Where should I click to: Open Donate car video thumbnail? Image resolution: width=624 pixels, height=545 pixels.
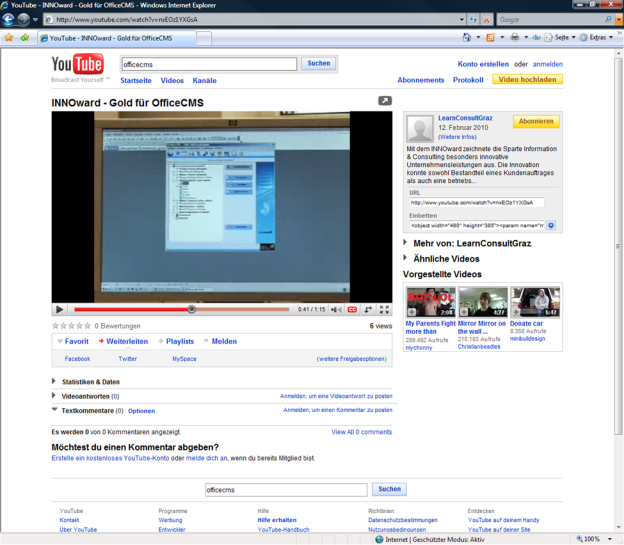coord(535,302)
